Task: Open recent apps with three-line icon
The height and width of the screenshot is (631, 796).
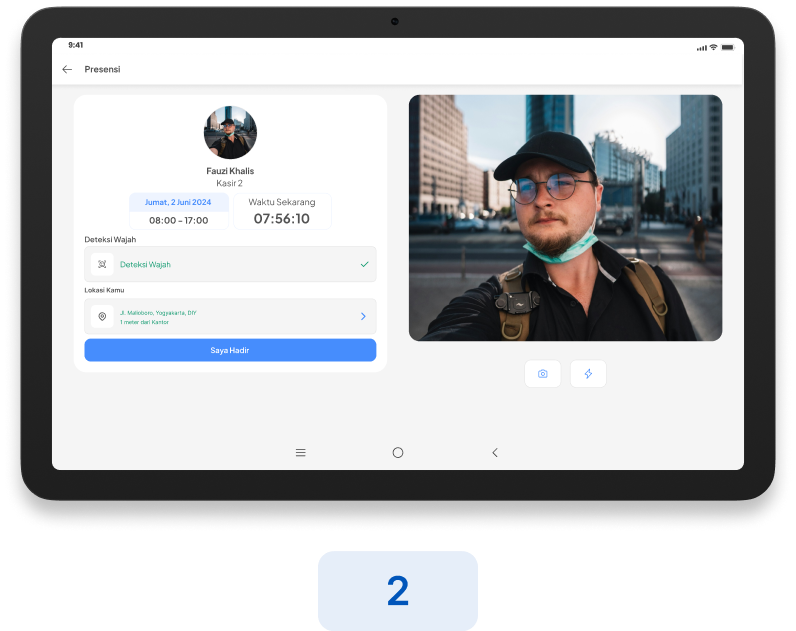Action: (300, 453)
